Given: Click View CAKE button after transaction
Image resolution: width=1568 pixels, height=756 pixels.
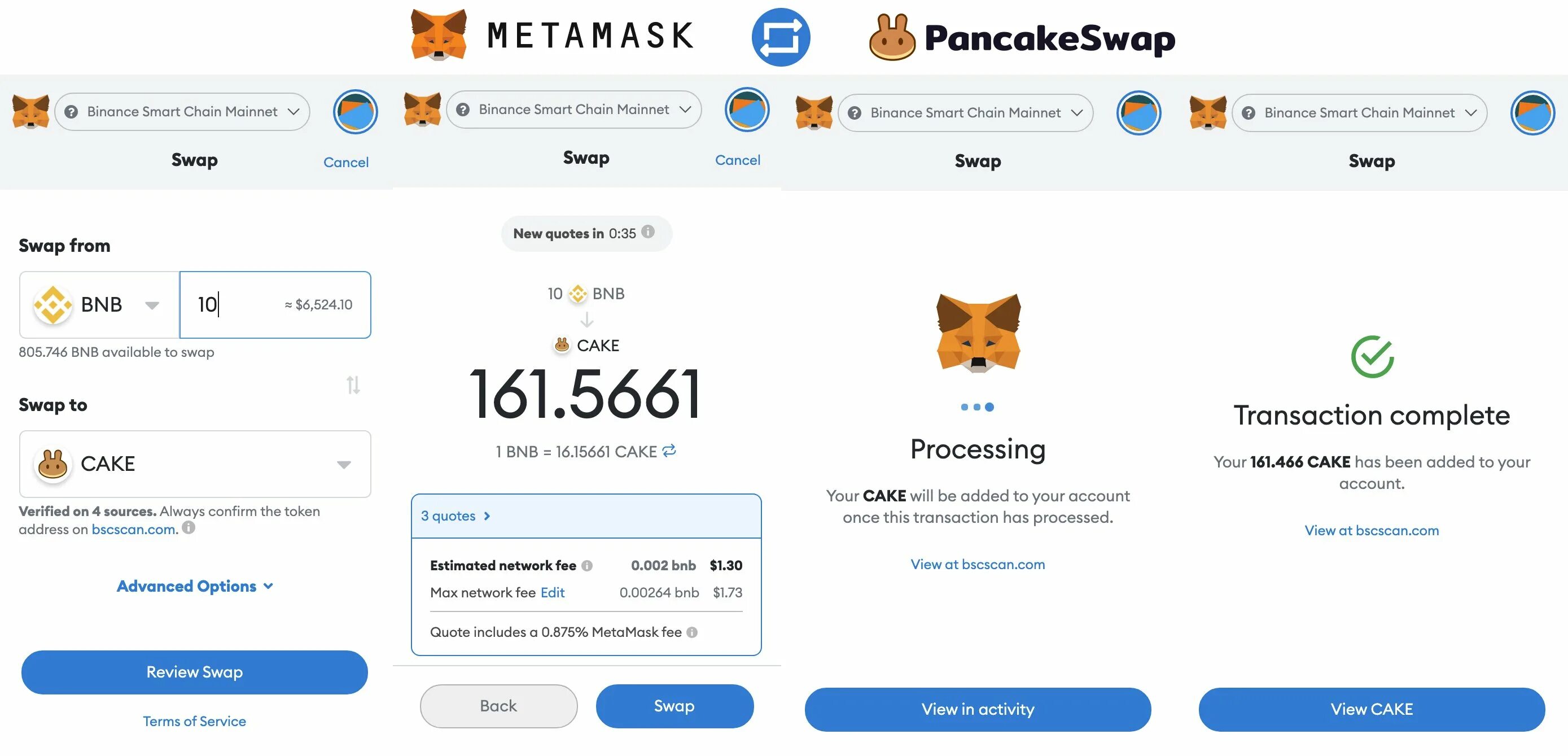Looking at the screenshot, I should [1371, 707].
